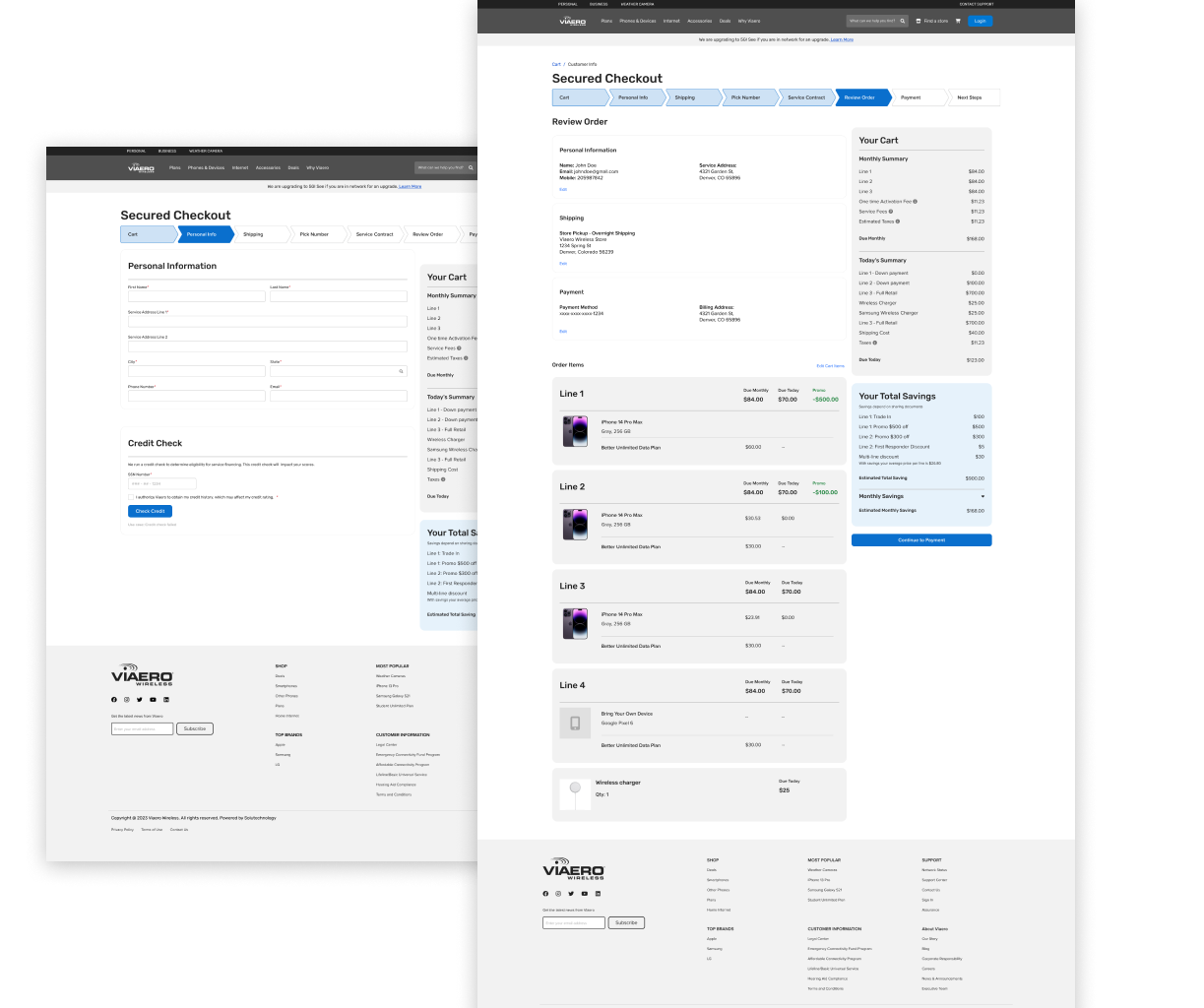Click Edit under the Personal Information details
Image resolution: width=1204 pixels, height=1008 pixels.
(x=563, y=190)
